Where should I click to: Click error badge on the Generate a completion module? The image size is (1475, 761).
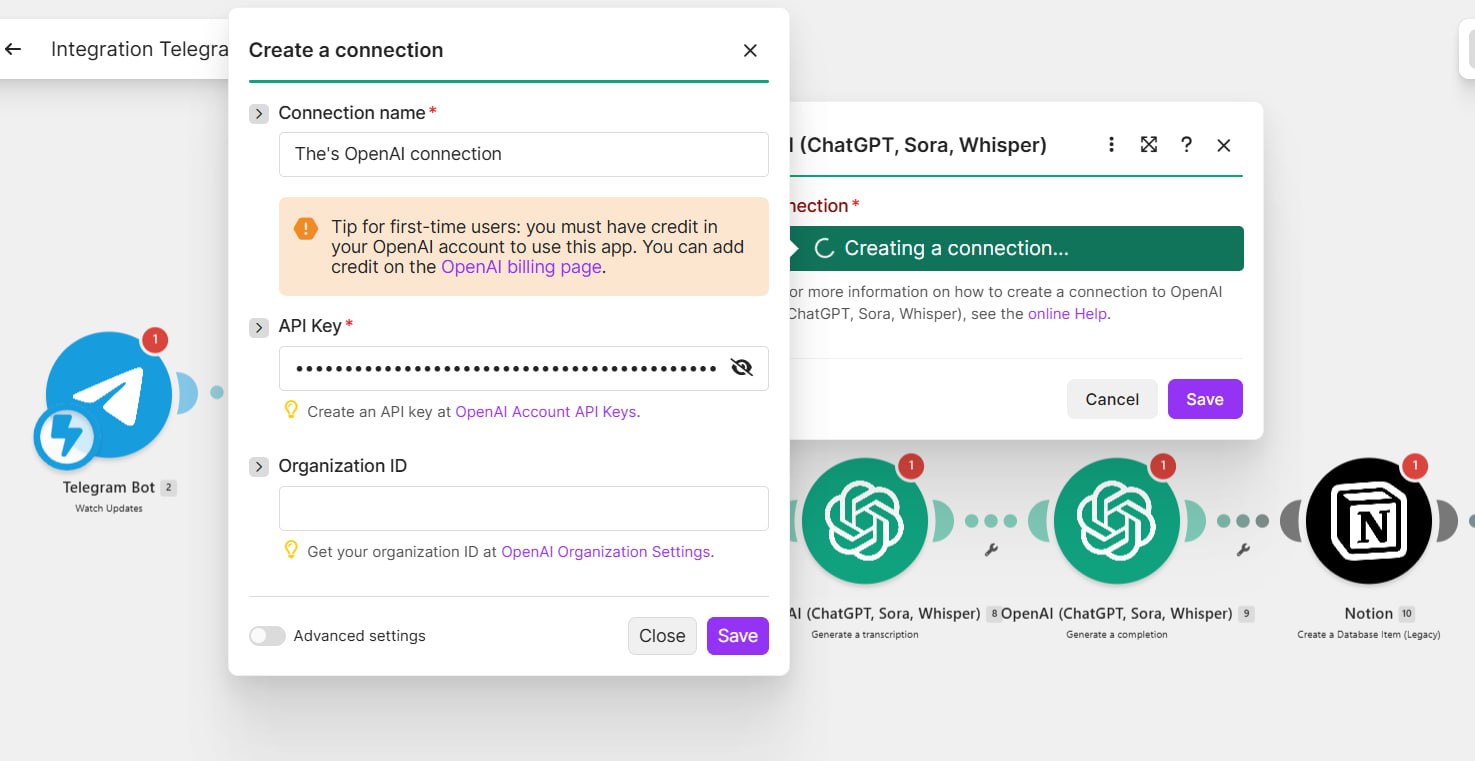(1162, 466)
